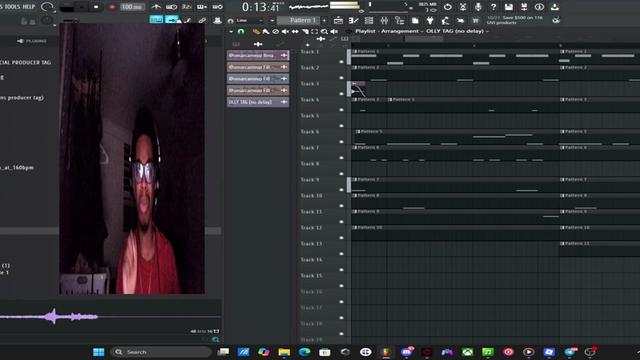Open the Windows Start button
The image size is (640, 360).
click(x=98, y=352)
